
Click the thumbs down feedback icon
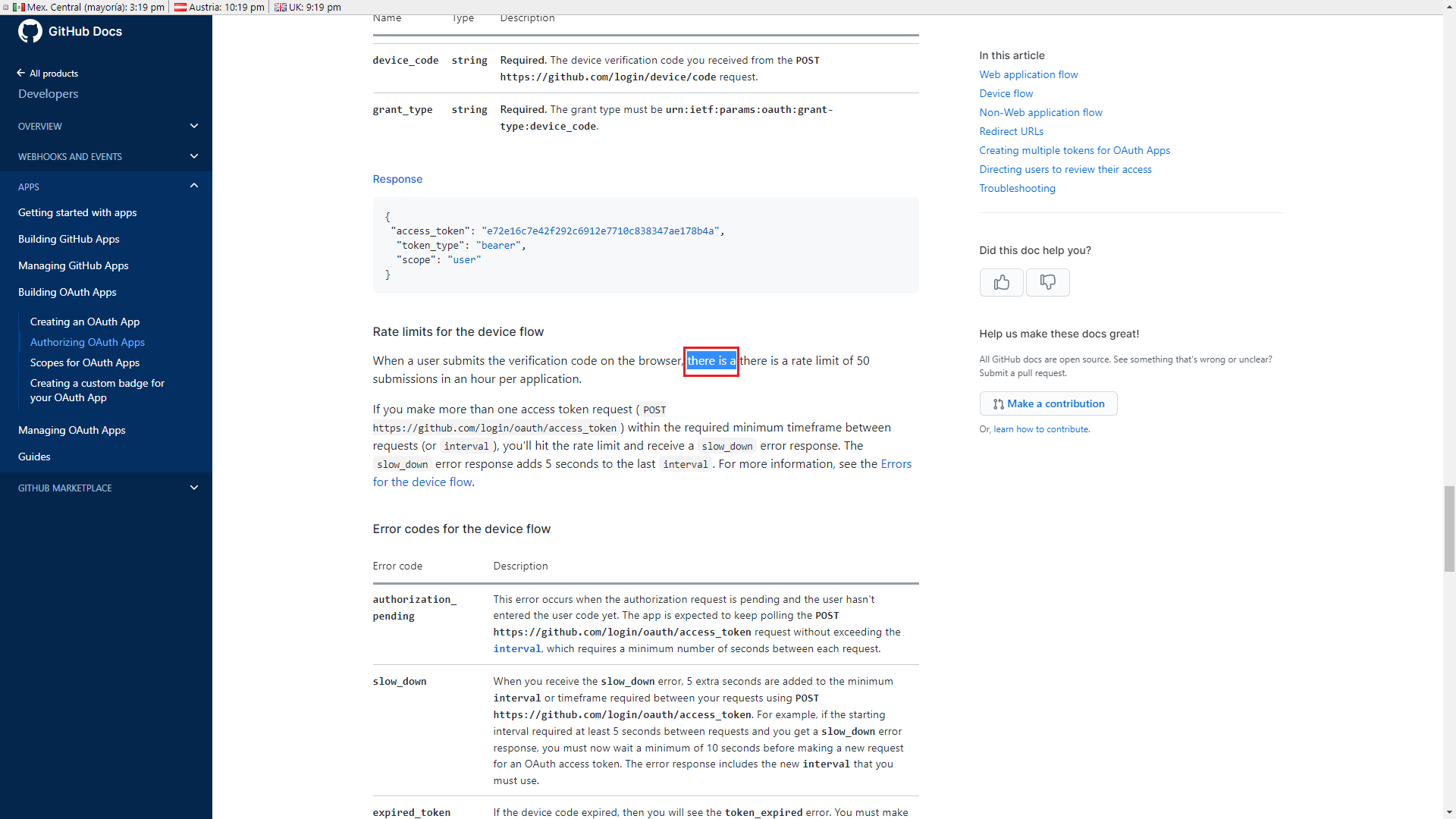(1047, 282)
